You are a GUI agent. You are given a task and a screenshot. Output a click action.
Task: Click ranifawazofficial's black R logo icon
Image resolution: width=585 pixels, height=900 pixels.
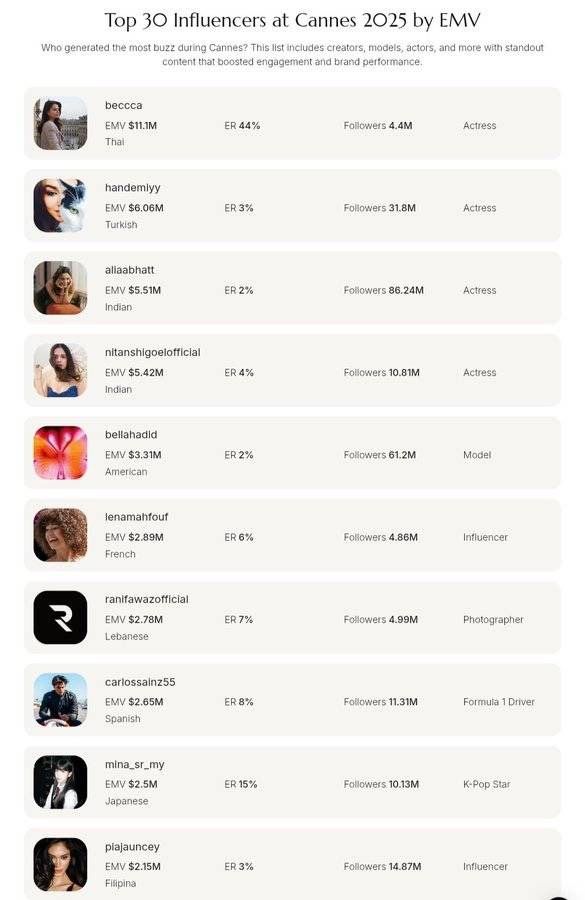(x=60, y=618)
